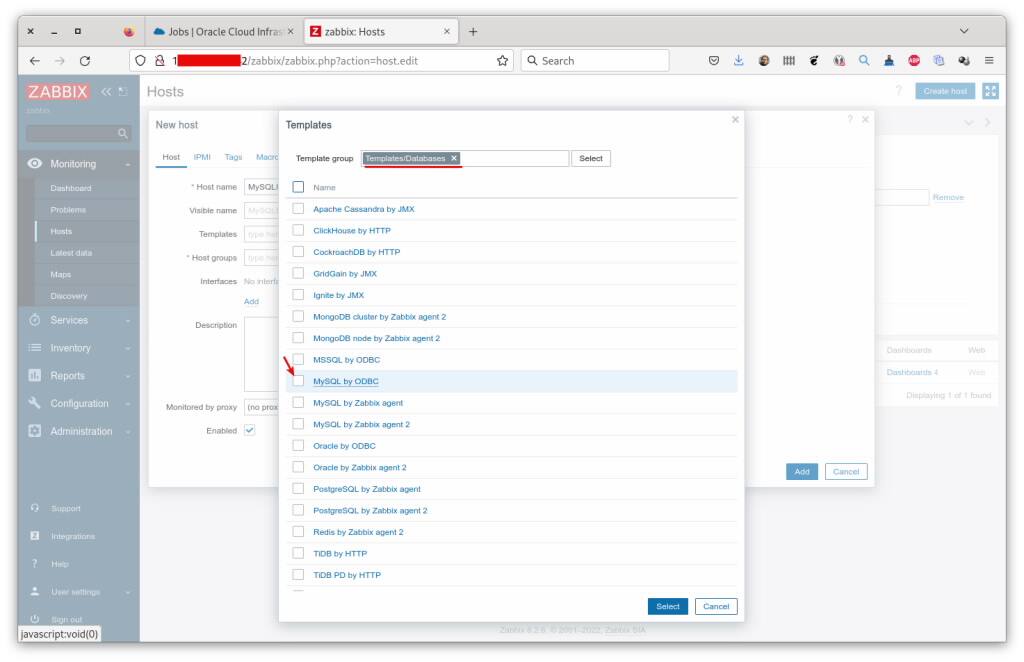Switch to the Host tab
The width and height of the screenshot is (1024, 662).
tap(171, 157)
